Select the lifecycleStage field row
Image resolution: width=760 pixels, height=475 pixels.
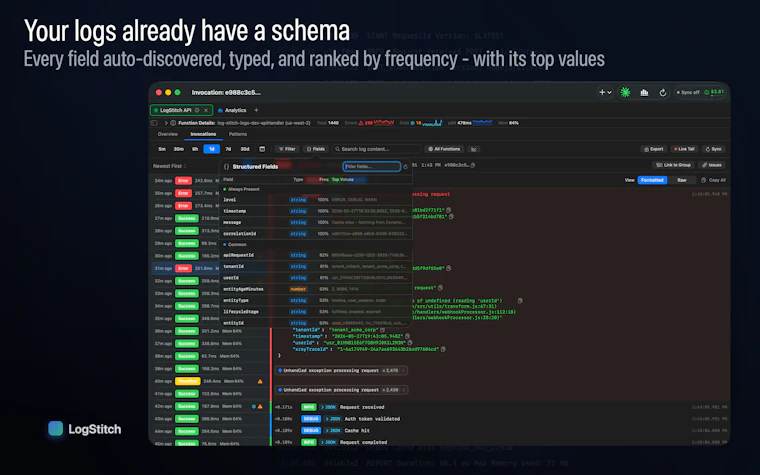pos(316,312)
